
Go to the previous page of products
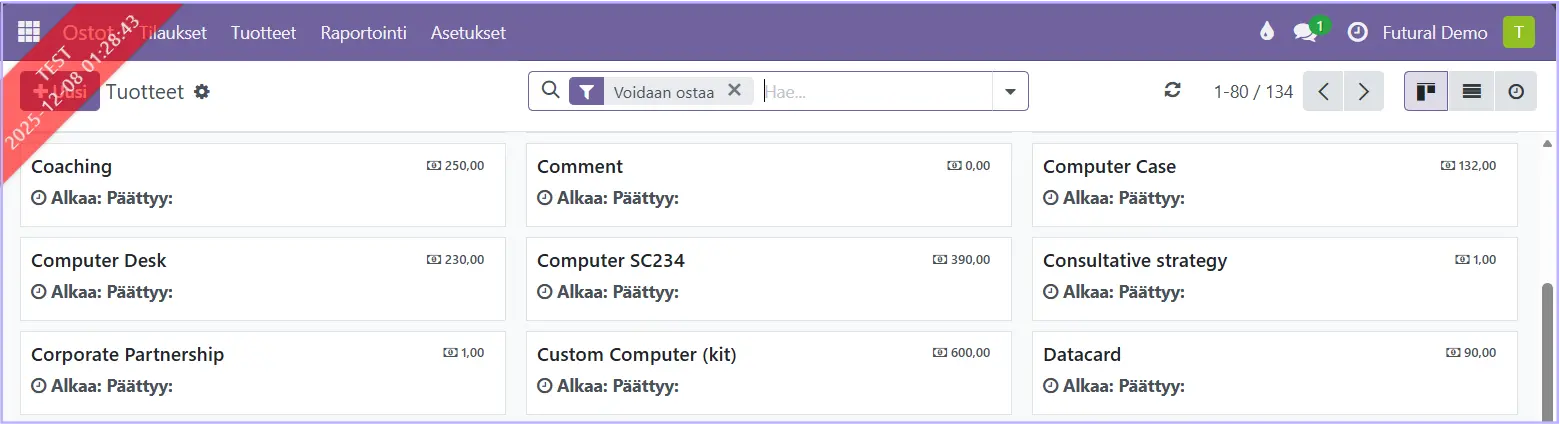[x=1323, y=91]
